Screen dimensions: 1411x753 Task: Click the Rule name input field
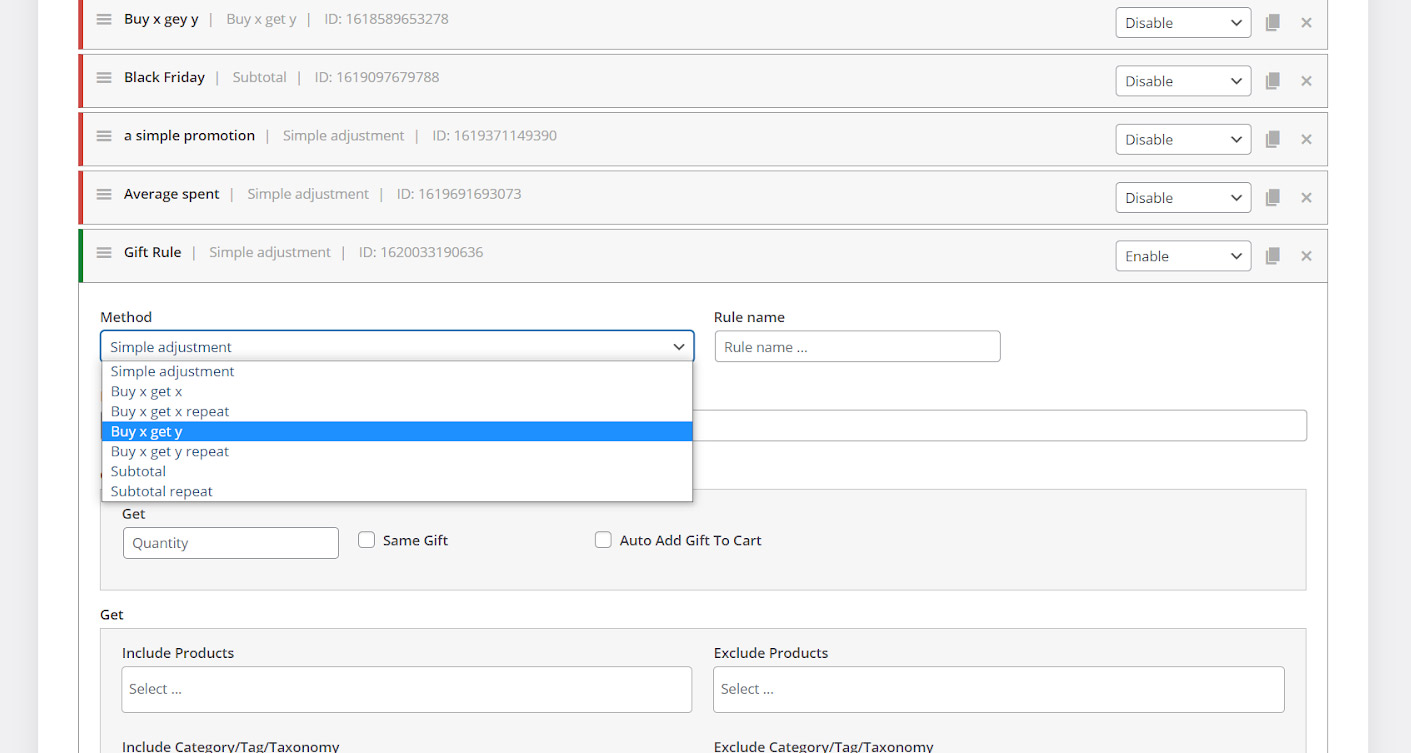[857, 347]
